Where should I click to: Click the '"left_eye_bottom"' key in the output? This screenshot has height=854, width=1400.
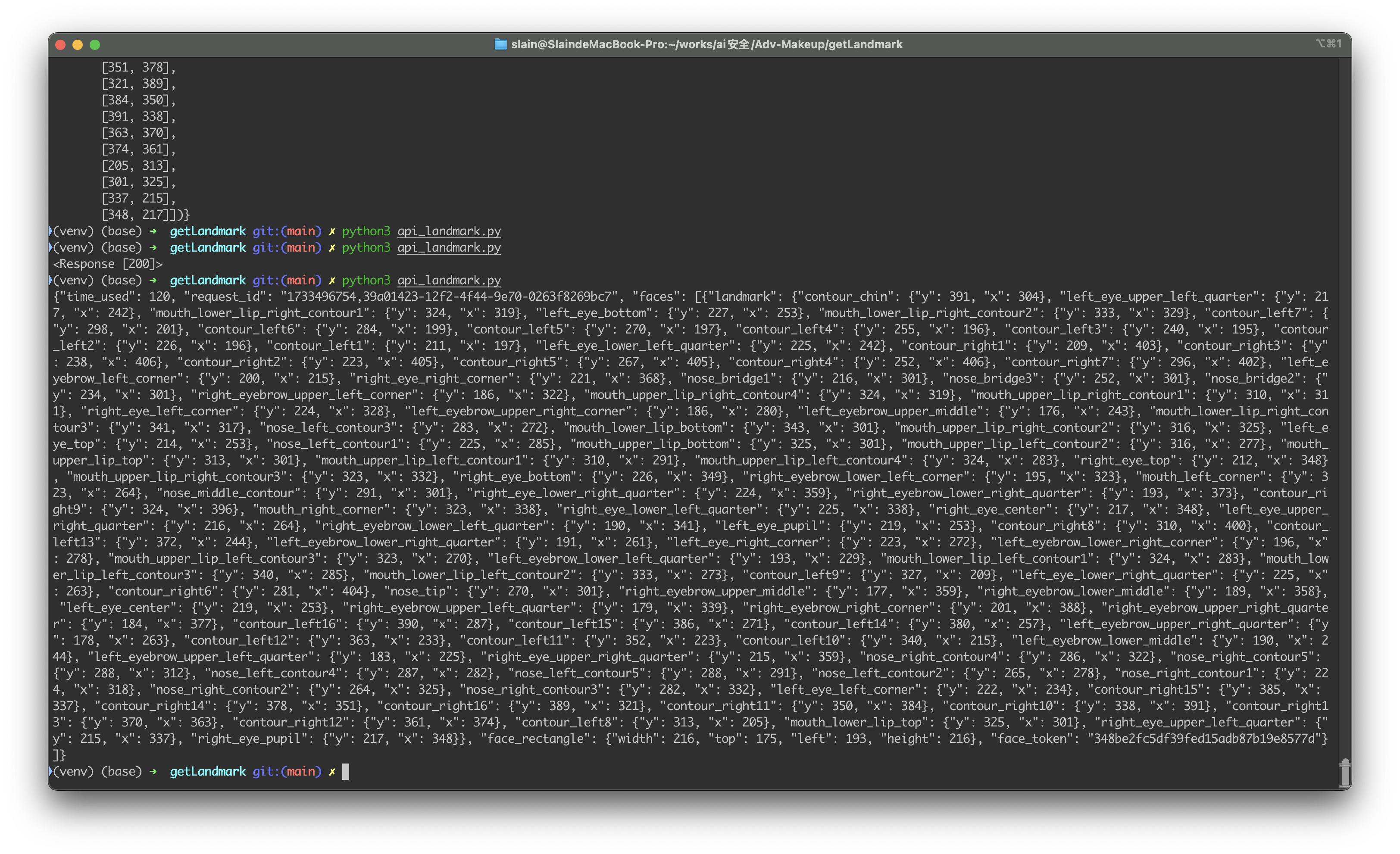pos(598,313)
